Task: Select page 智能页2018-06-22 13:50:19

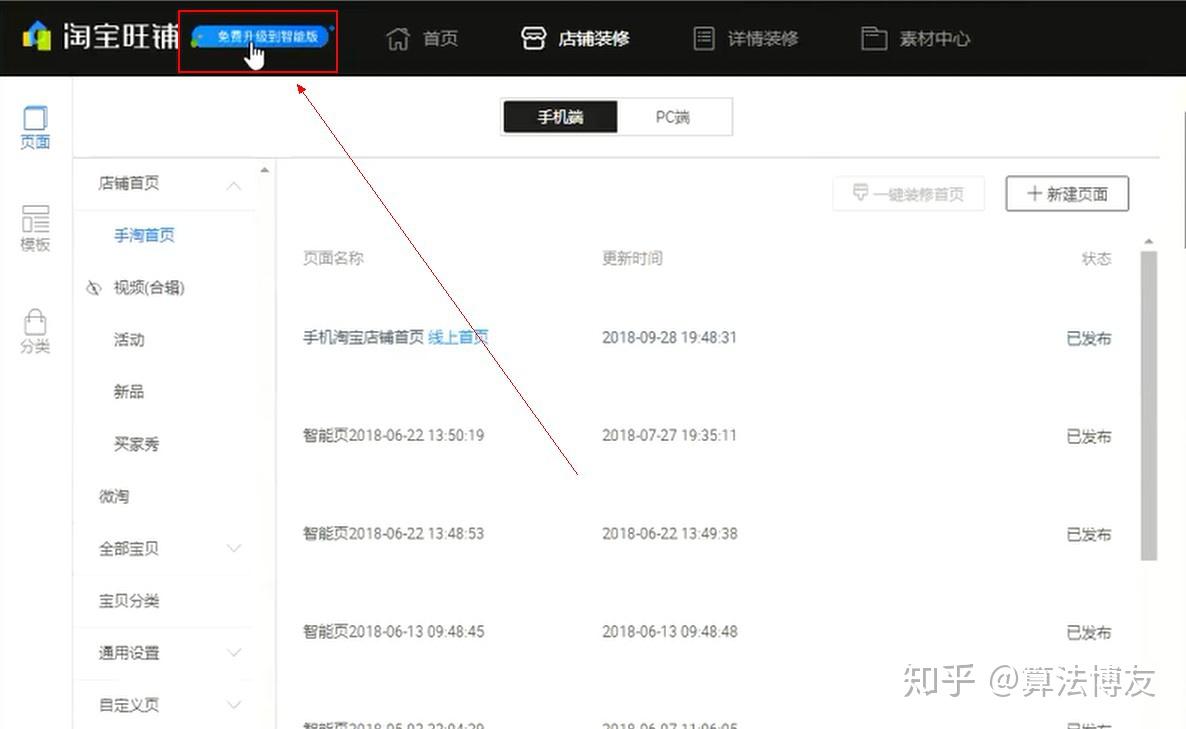Action: (393, 436)
